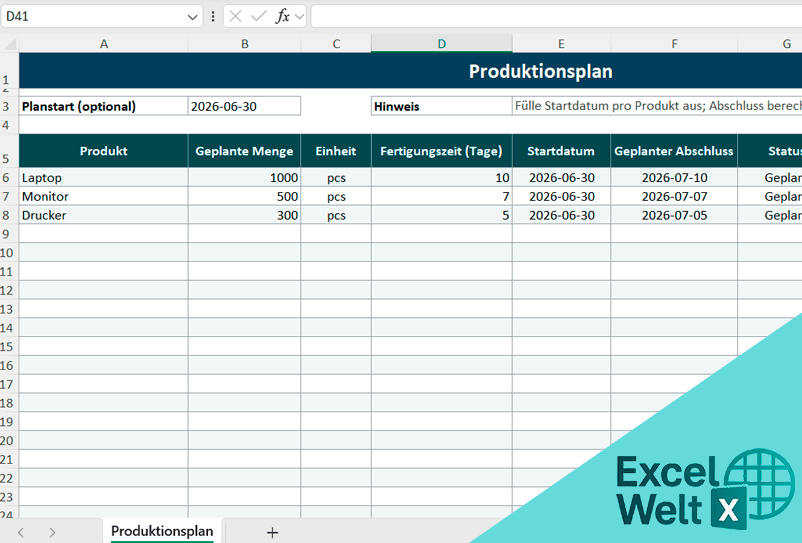
Task: Select row 3 header
Action: tap(9, 106)
